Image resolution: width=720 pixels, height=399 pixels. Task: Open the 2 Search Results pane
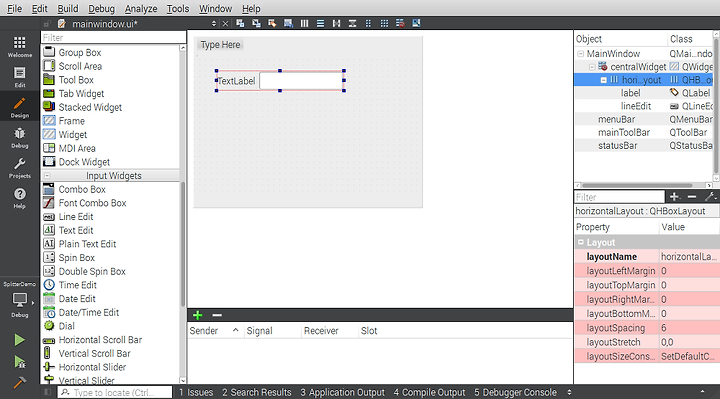pos(257,393)
